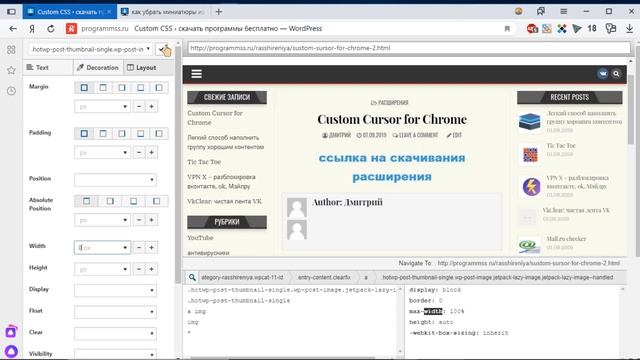Open the Position dropdown

[x=115, y=180]
